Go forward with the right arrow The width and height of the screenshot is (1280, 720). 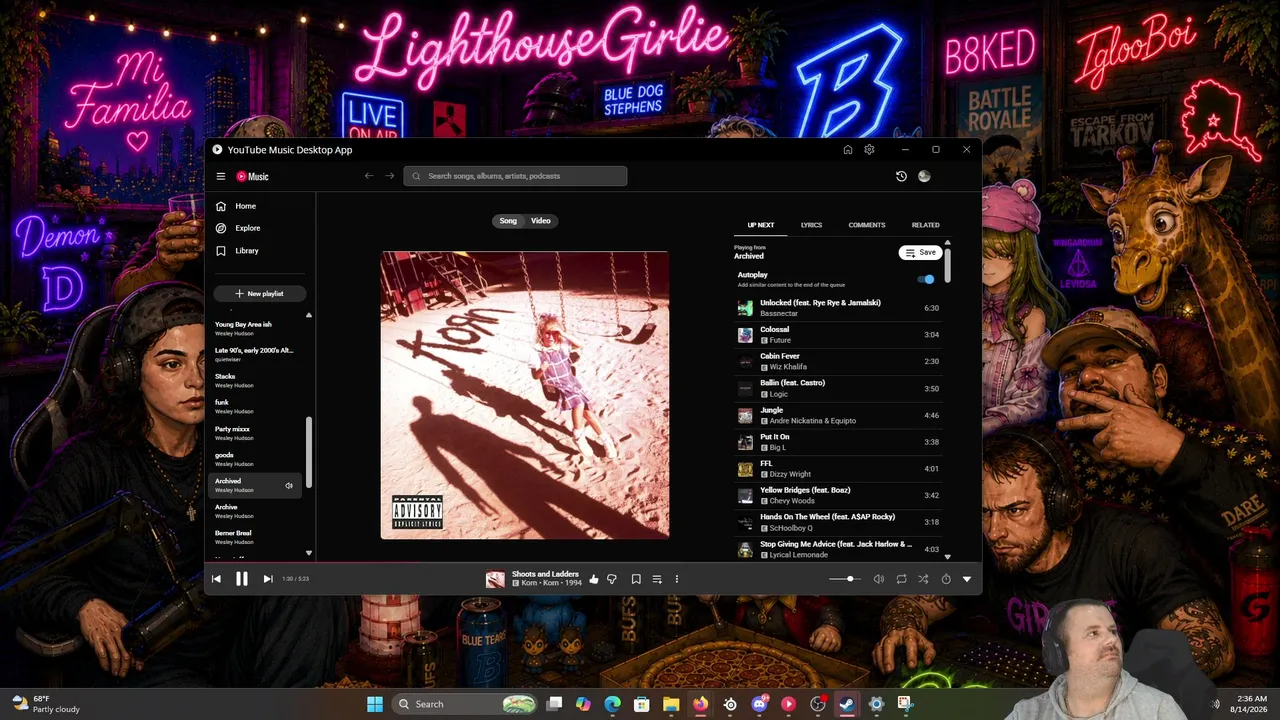pyautogui.click(x=390, y=176)
